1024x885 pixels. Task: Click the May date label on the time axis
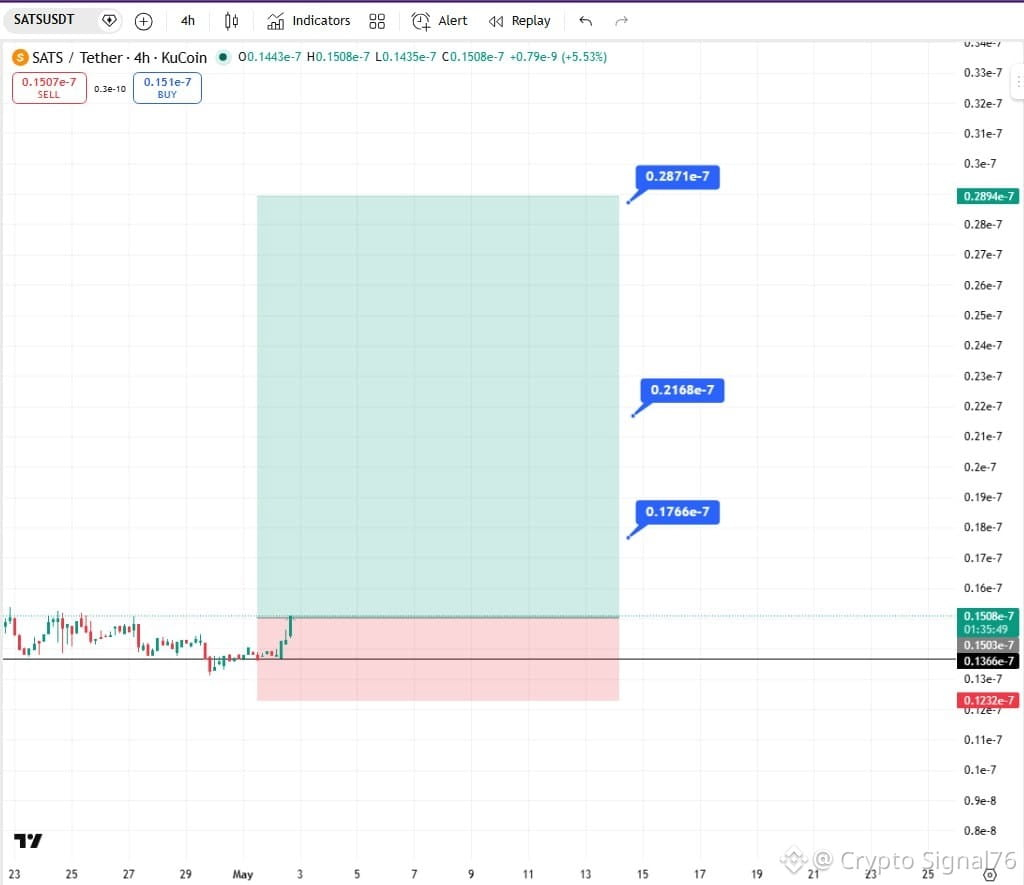coord(242,874)
